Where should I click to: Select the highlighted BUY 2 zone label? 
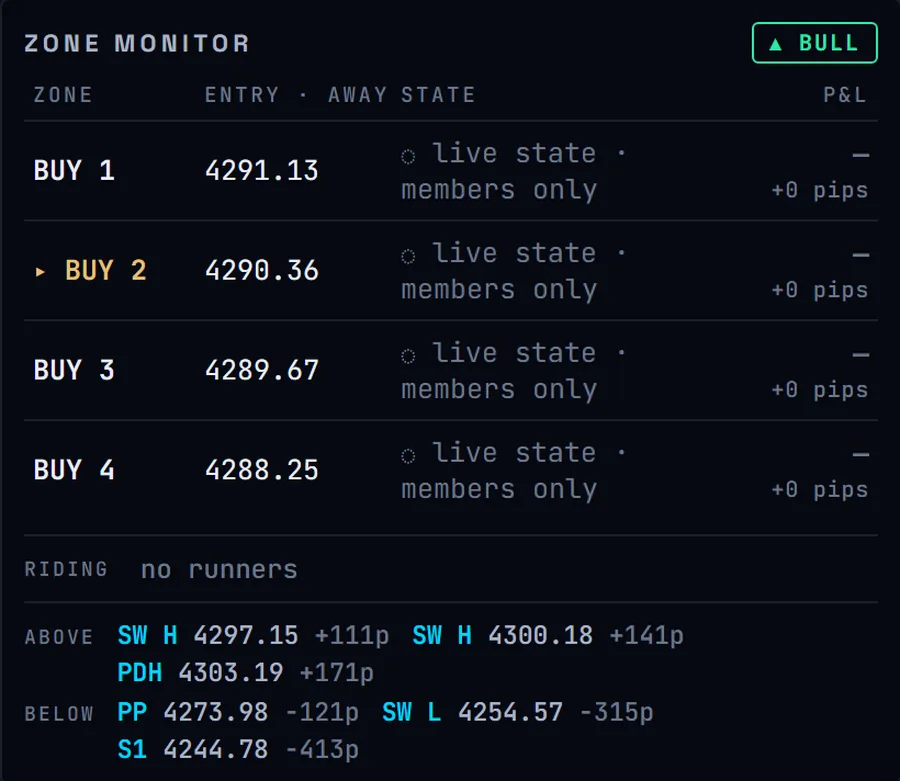(x=106, y=270)
